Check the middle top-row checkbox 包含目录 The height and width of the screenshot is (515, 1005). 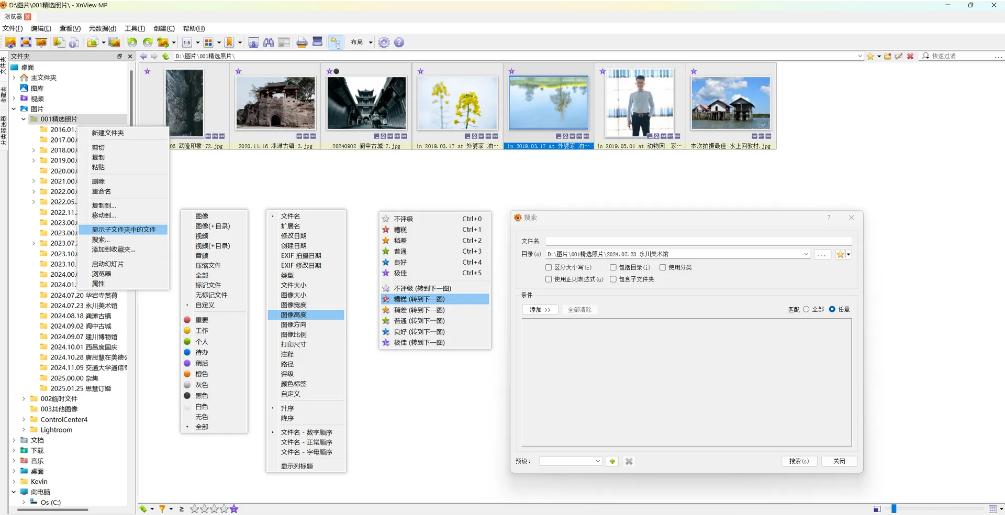tap(614, 267)
